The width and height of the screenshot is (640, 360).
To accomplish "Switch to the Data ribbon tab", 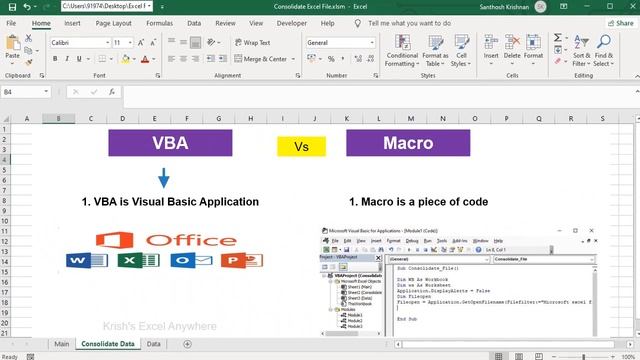I will coord(194,24).
